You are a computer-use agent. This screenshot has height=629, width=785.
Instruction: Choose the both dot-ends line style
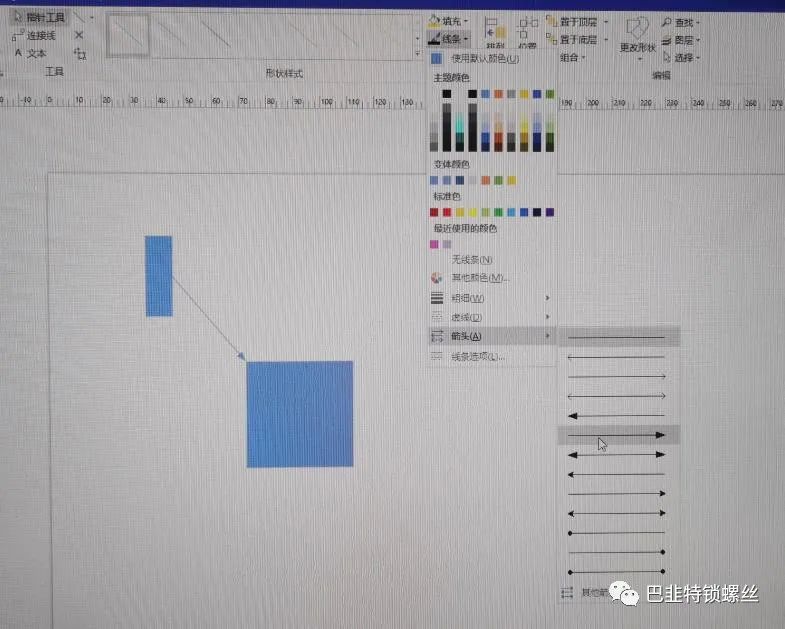[x=619, y=571]
